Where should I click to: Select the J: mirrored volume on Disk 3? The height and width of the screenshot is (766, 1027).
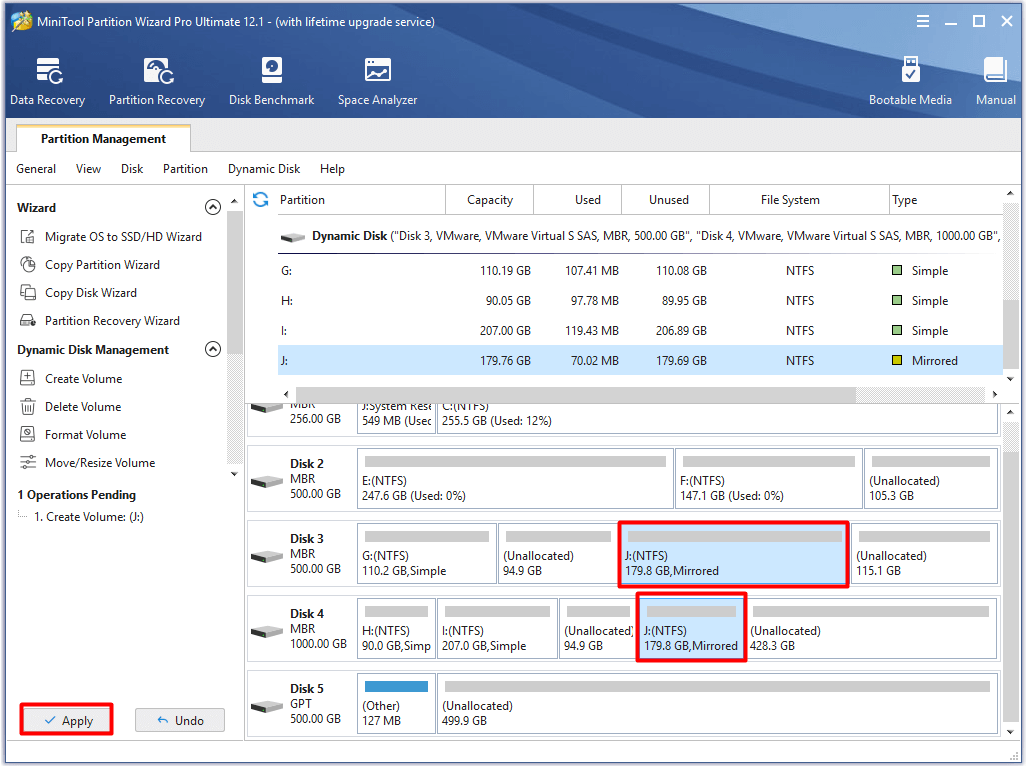click(x=734, y=554)
